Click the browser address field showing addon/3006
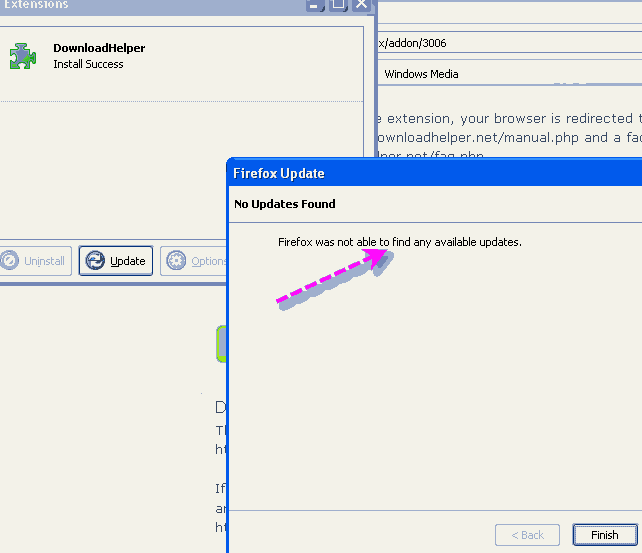 point(510,43)
